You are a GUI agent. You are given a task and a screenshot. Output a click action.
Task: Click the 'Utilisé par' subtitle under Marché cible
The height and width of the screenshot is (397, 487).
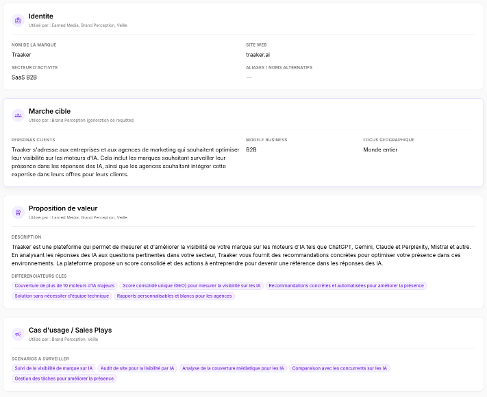point(81,120)
